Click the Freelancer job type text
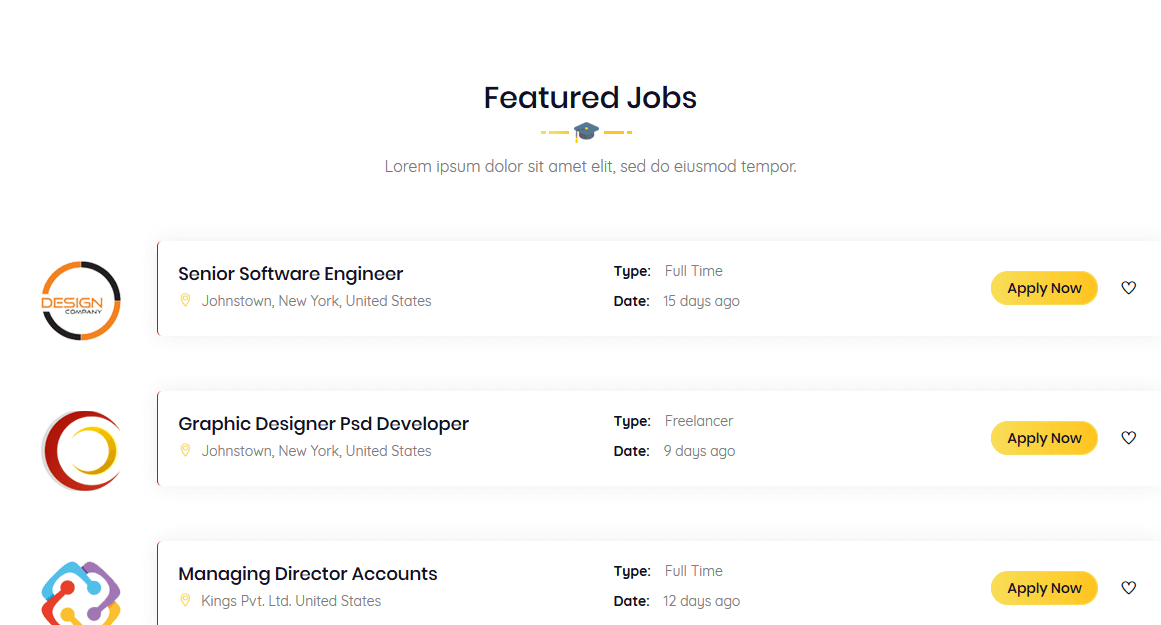 (x=698, y=421)
